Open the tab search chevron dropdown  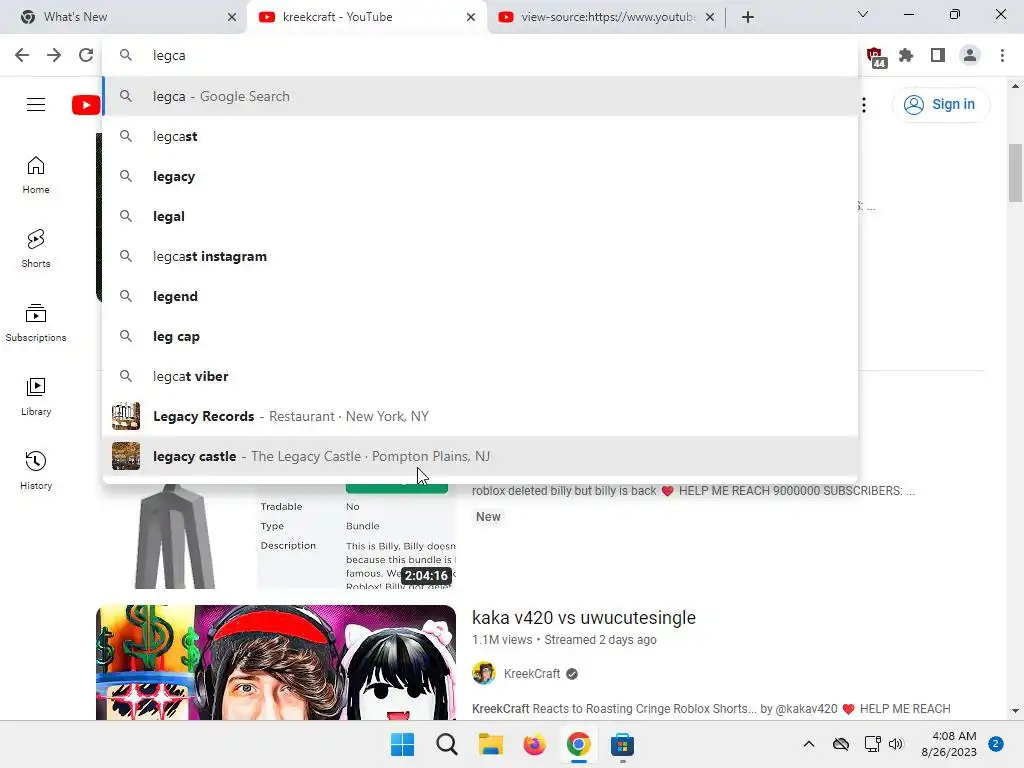click(863, 14)
